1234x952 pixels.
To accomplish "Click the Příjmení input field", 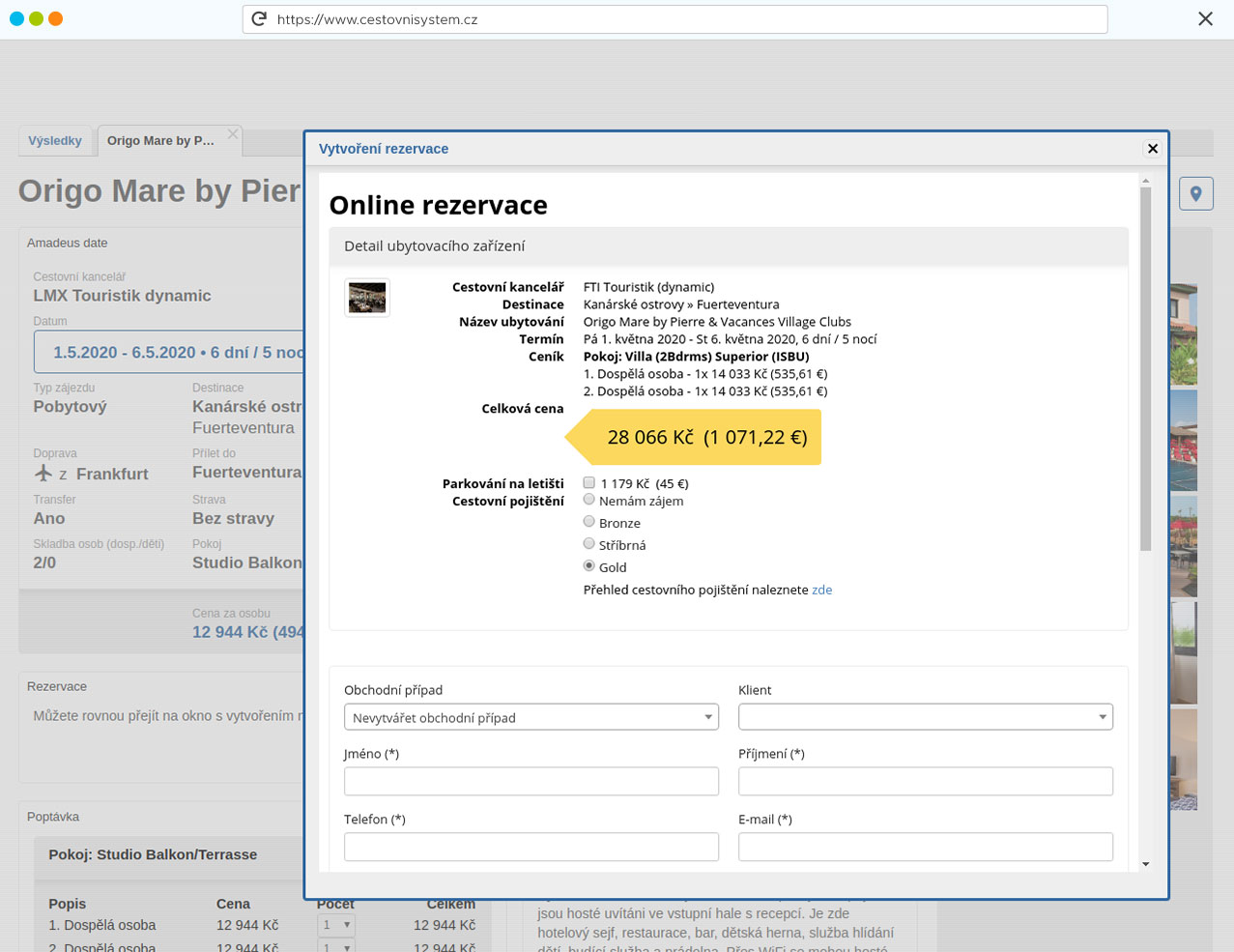I will (x=926, y=781).
